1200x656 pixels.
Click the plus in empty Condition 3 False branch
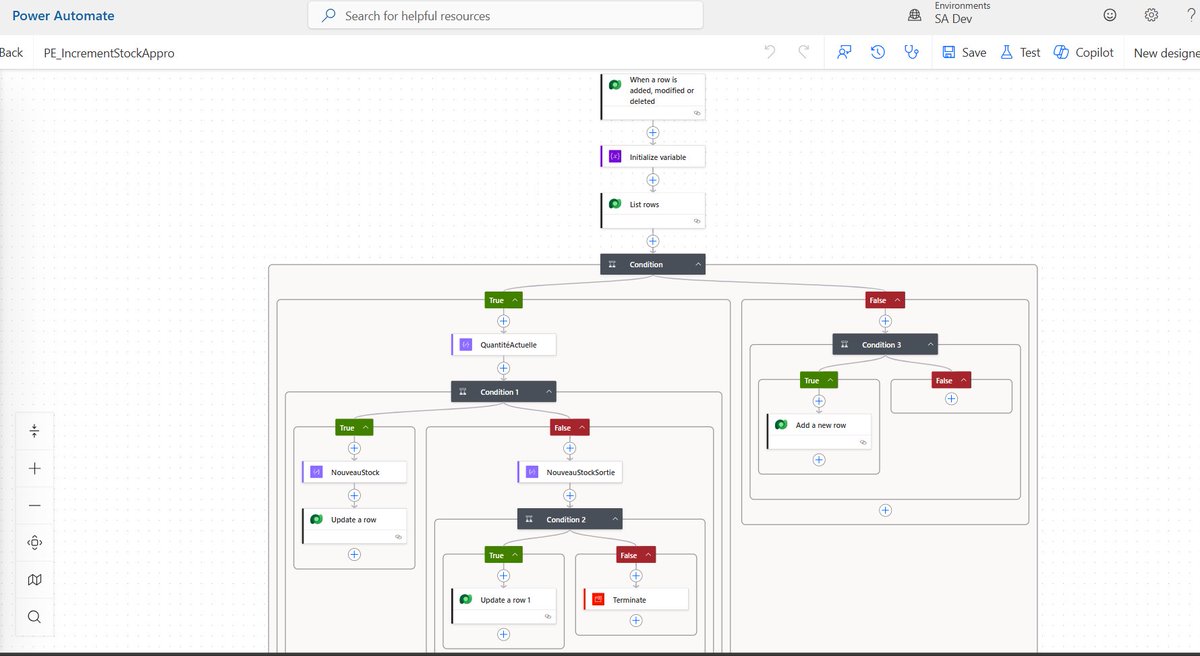coord(951,398)
